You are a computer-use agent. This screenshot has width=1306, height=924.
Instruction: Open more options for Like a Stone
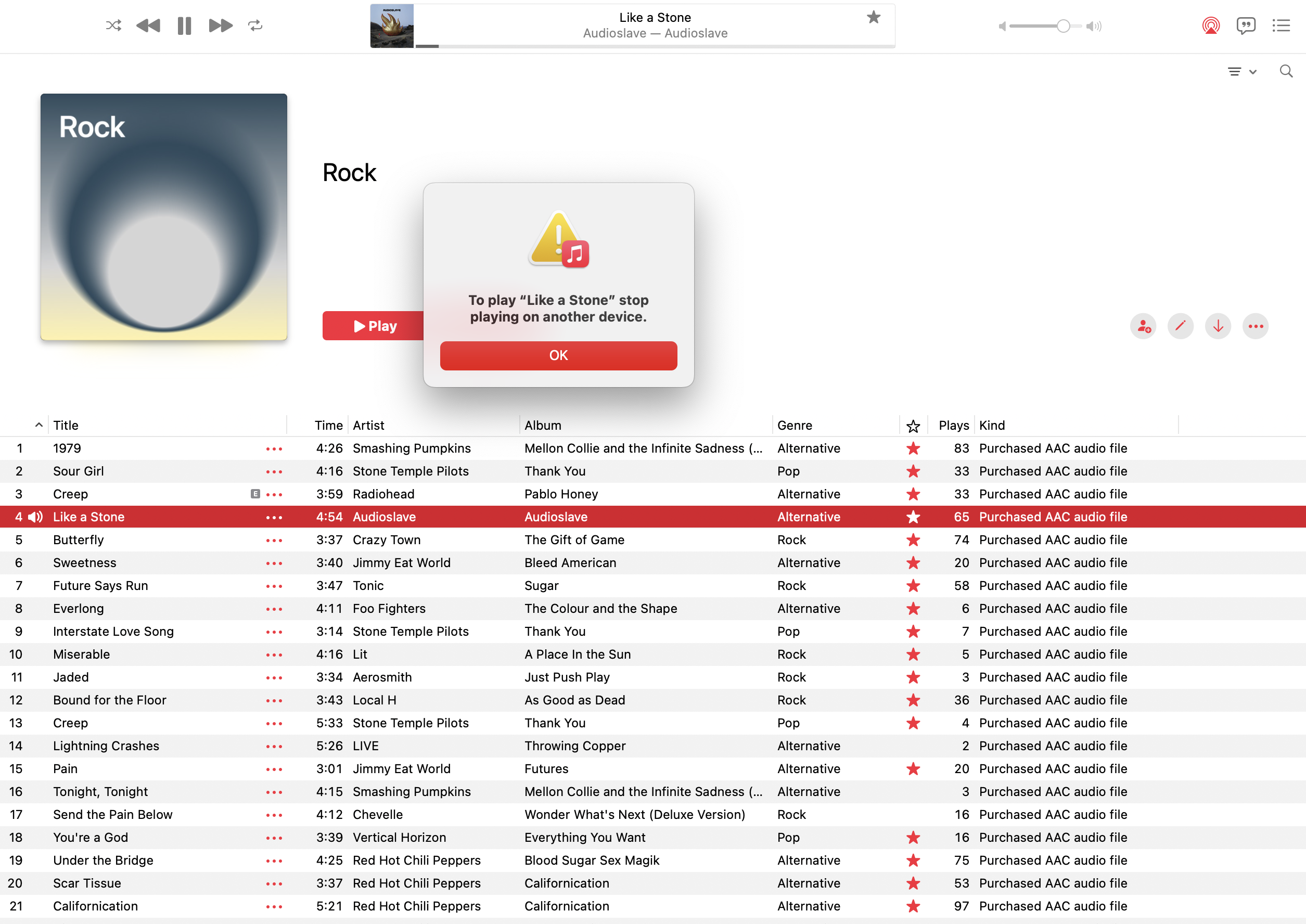[274, 517]
